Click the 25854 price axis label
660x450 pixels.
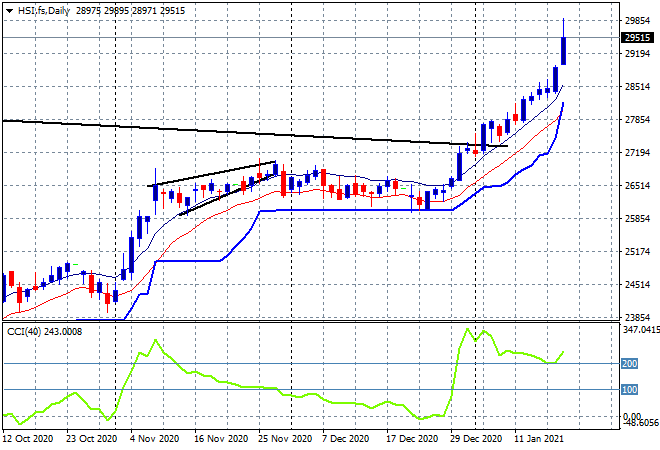click(x=637, y=218)
